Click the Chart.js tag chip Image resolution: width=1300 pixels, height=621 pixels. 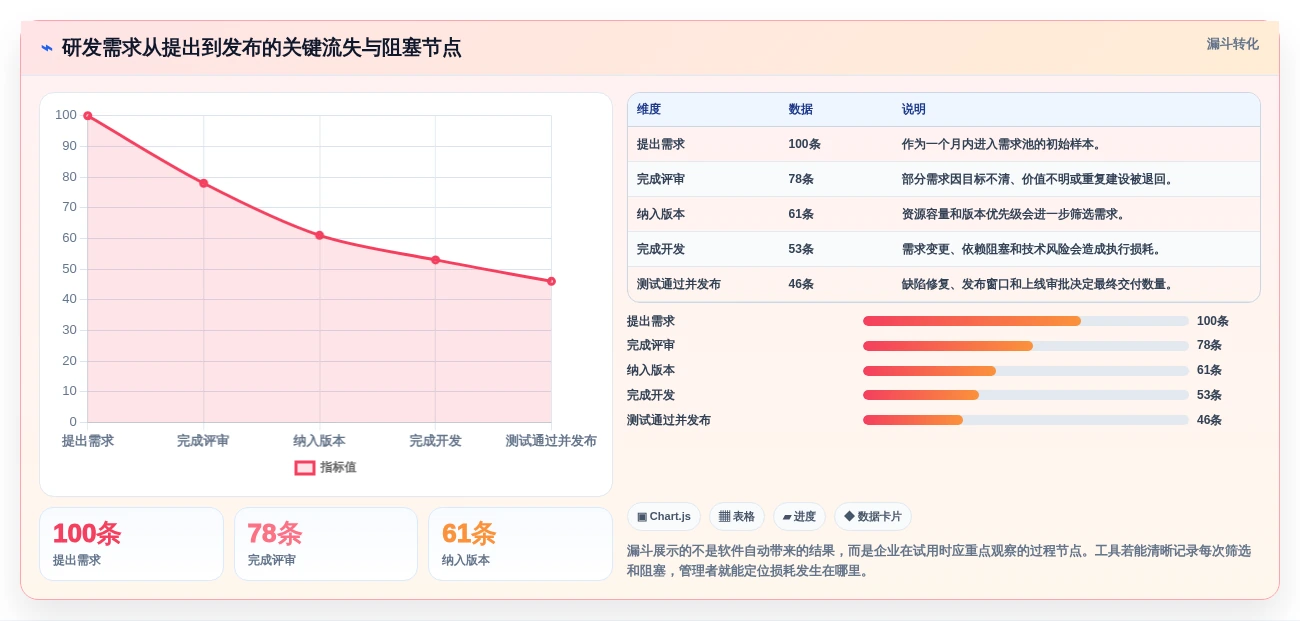664,516
